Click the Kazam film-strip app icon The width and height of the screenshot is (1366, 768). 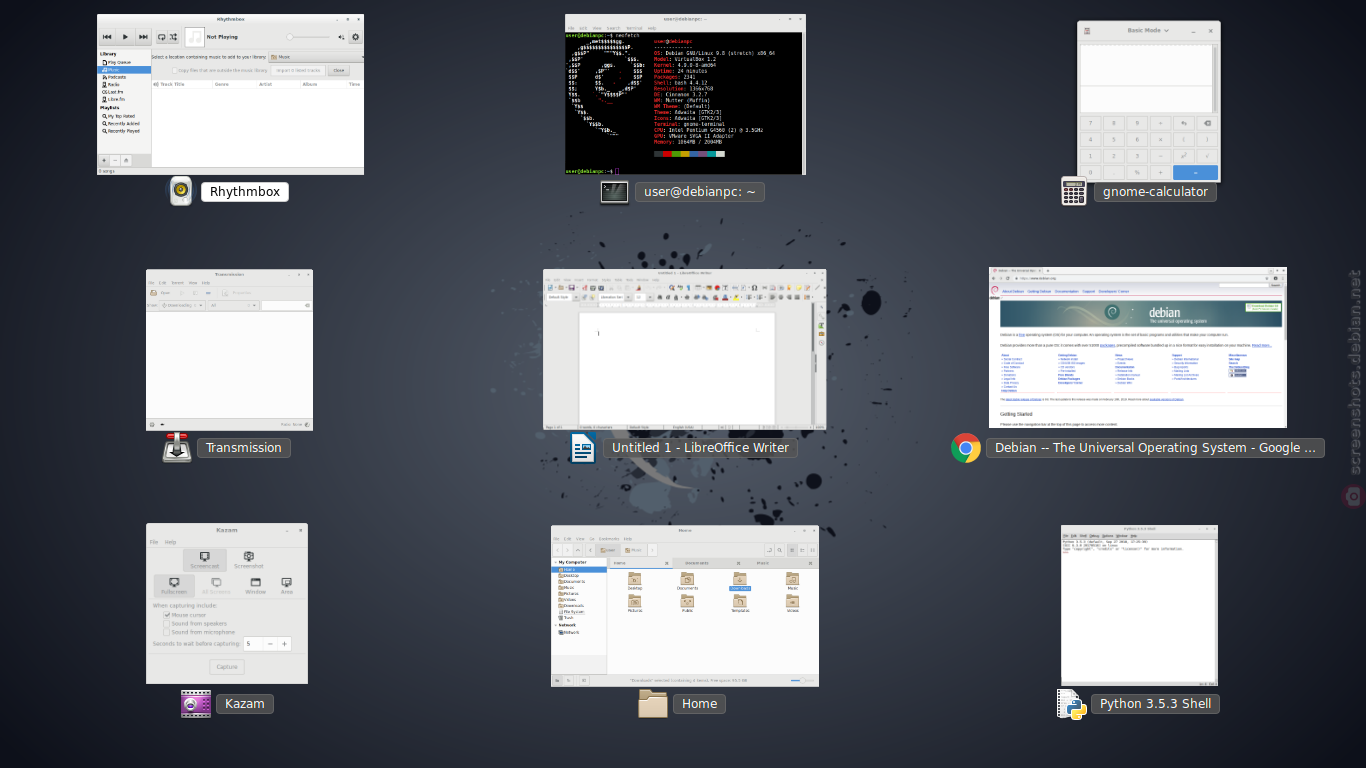196,703
